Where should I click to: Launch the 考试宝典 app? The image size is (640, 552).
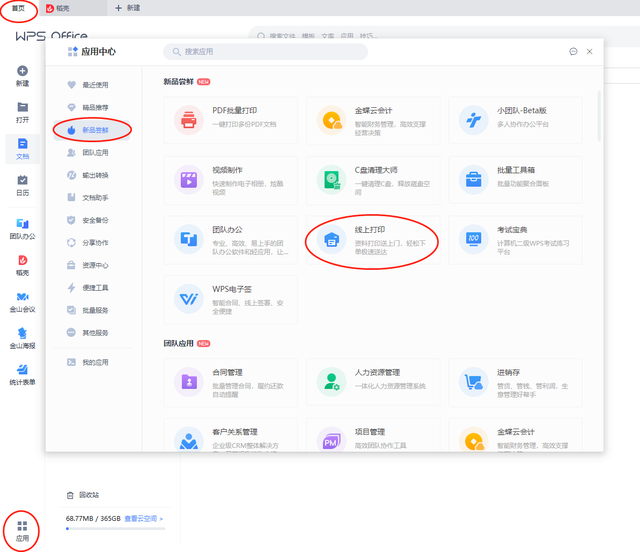coord(473,239)
